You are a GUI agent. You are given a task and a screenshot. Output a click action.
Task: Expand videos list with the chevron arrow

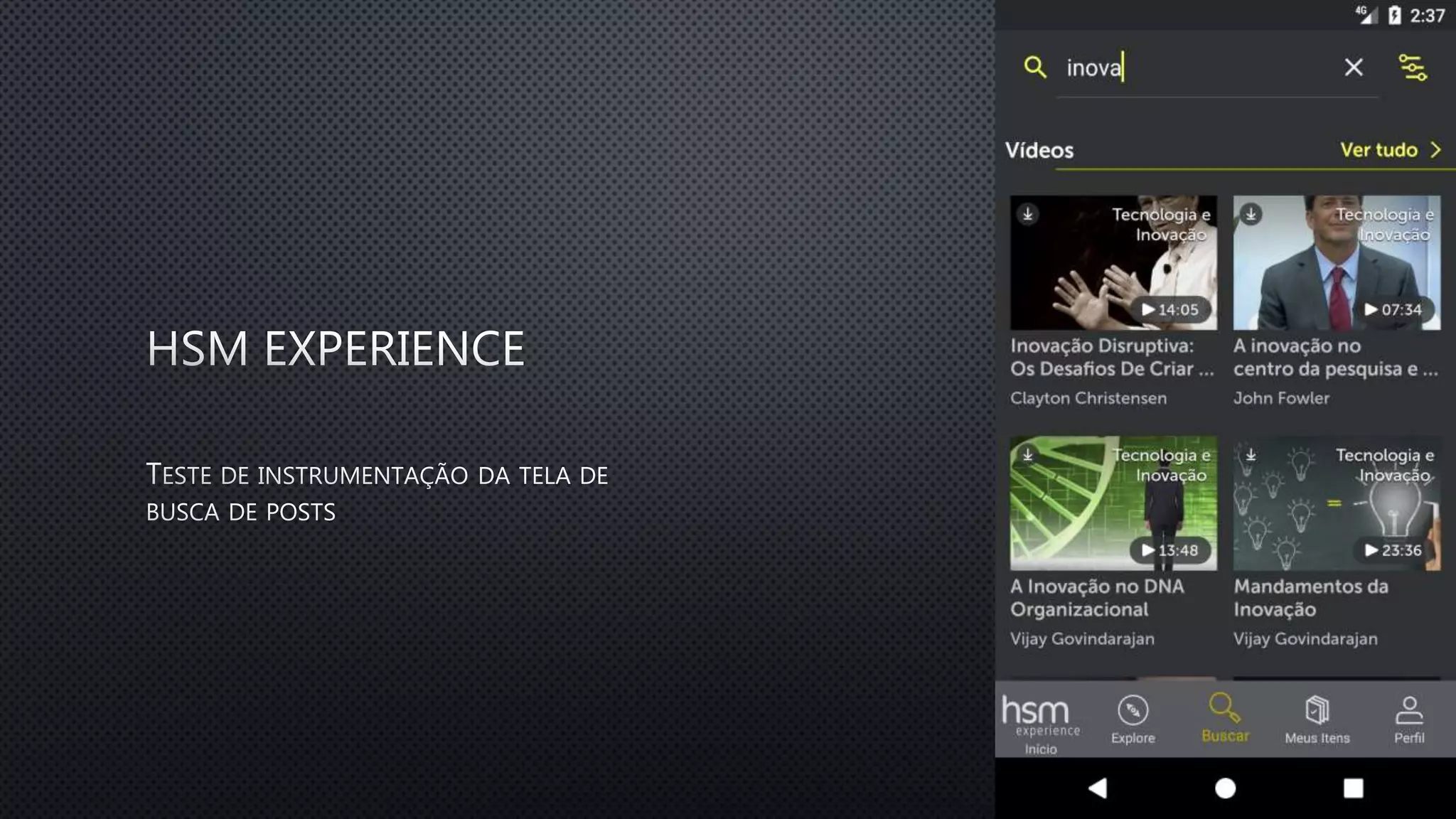1436,150
